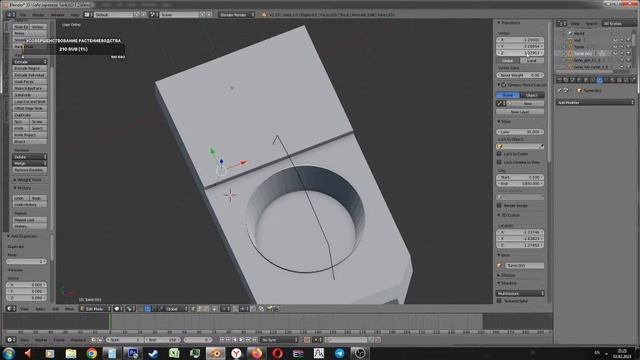Launch Steam from the taskbar
Image resolution: width=640 pixels, height=360 pixels.
click(x=153, y=353)
